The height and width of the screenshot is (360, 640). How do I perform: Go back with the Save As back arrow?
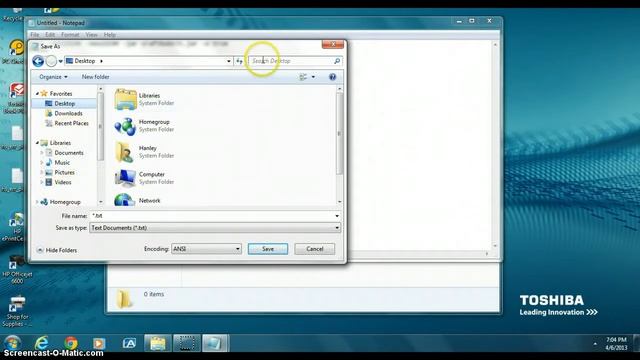pos(38,61)
